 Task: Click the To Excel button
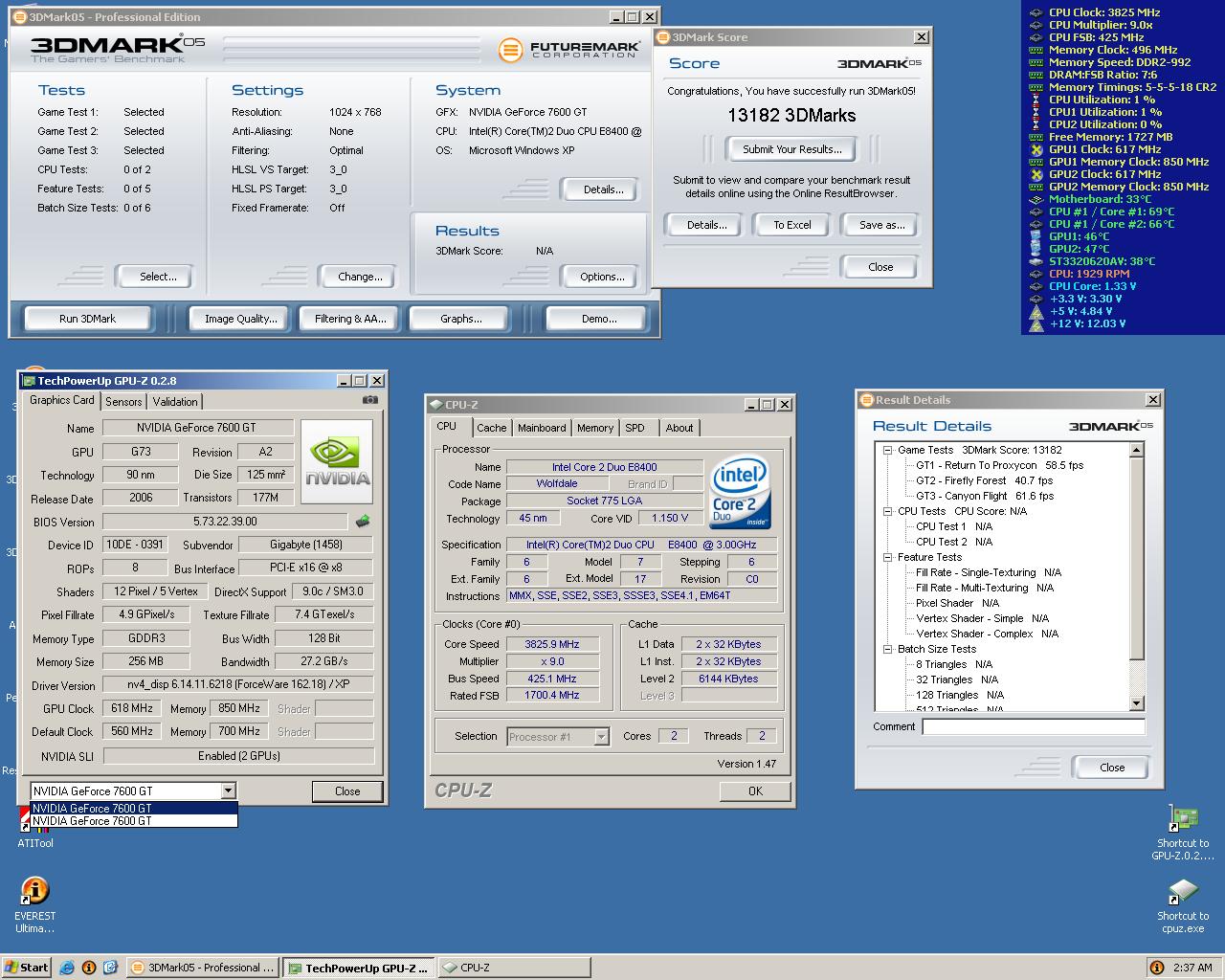coord(792,225)
